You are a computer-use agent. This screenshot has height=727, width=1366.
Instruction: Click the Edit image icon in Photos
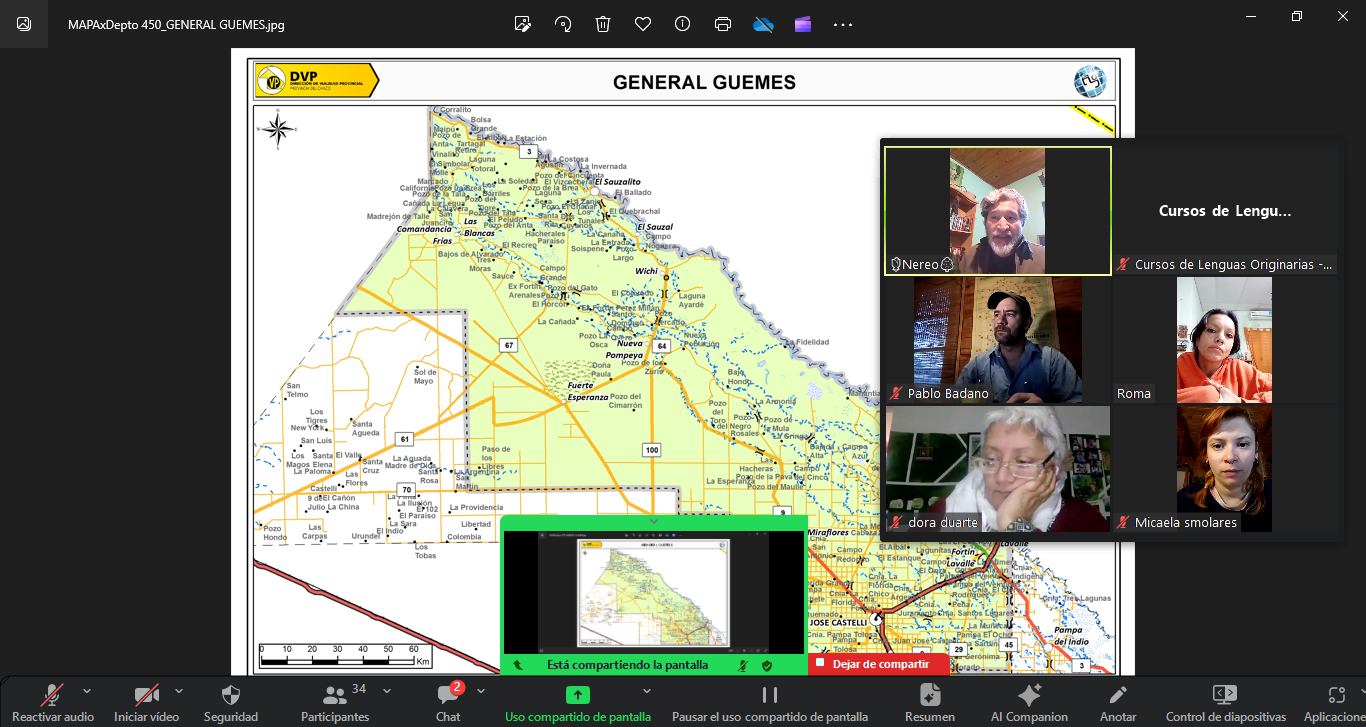[x=522, y=24]
